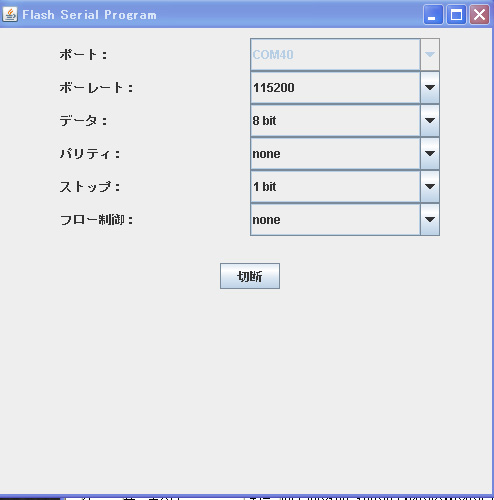The width and height of the screenshot is (494, 500).
Task: Select the 115200 baud rate field
Action: 335,88
